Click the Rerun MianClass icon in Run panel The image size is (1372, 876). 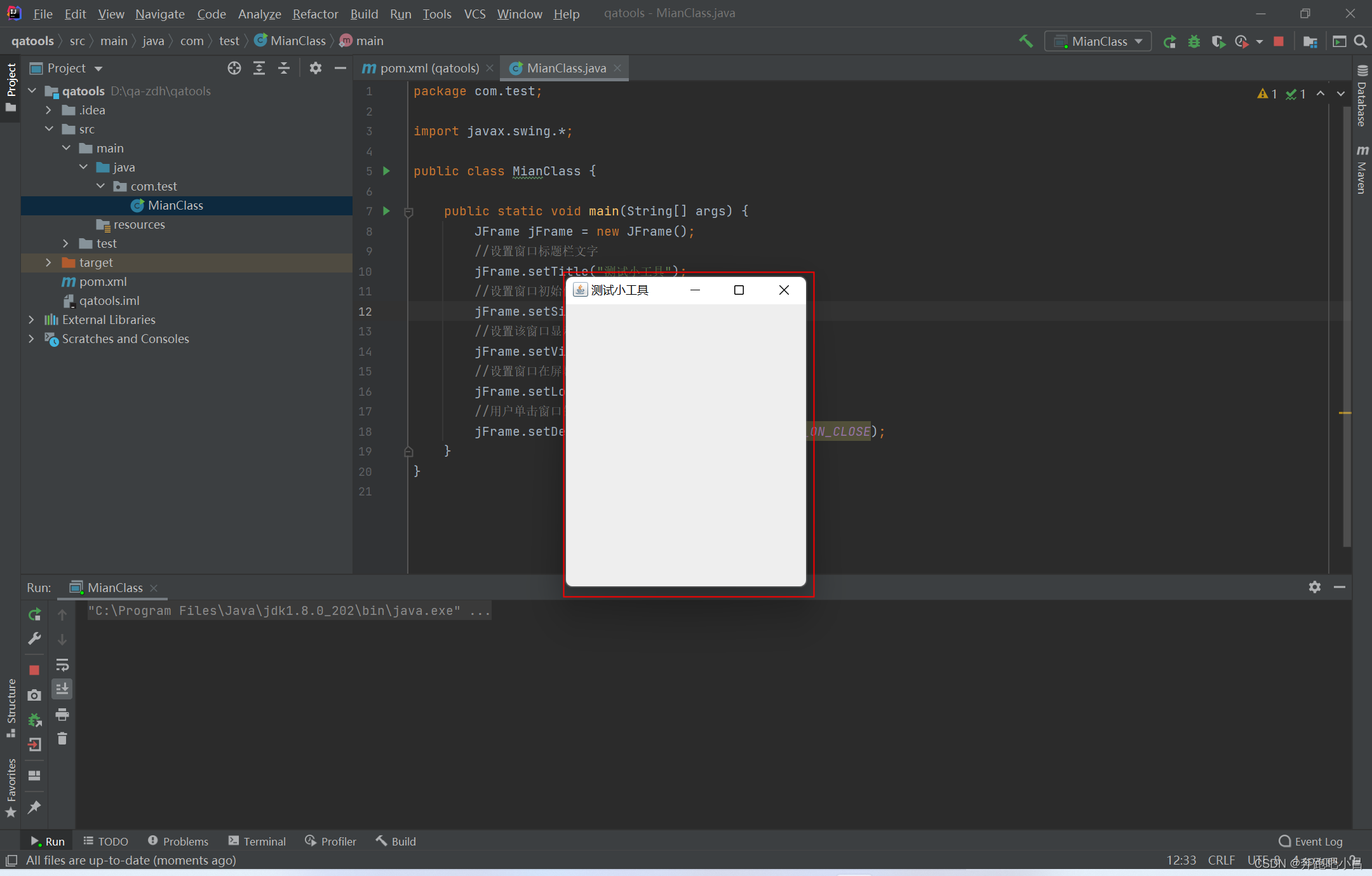click(34, 614)
